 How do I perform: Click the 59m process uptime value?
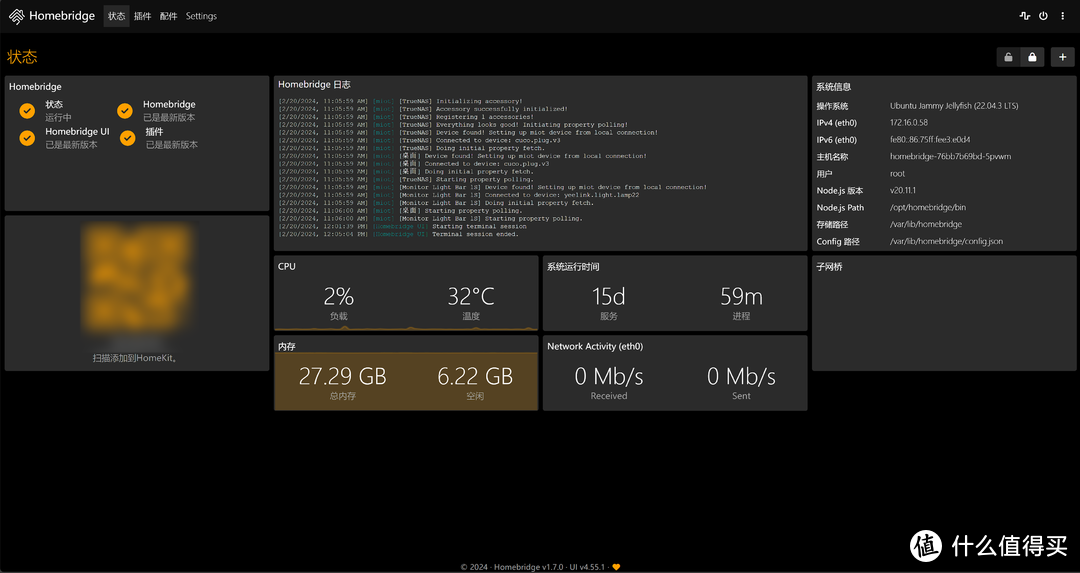[741, 296]
